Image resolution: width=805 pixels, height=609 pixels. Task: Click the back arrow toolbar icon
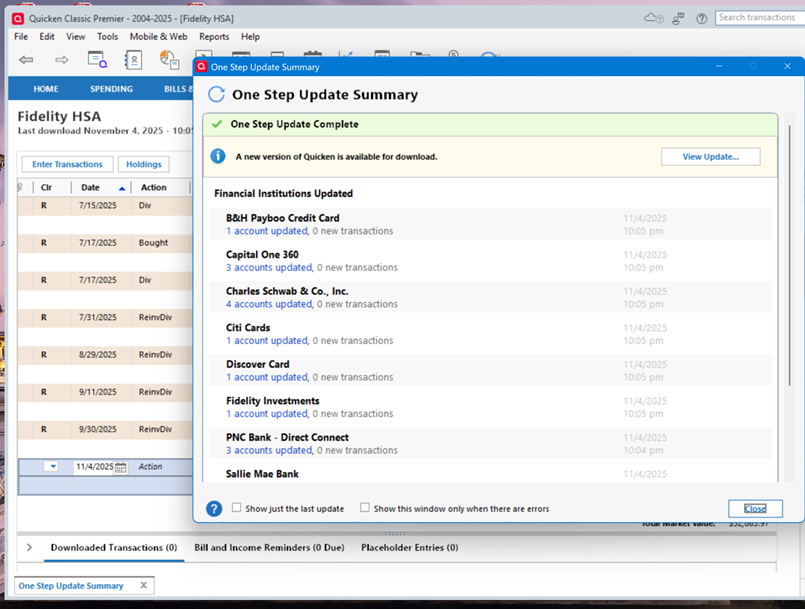pos(26,60)
